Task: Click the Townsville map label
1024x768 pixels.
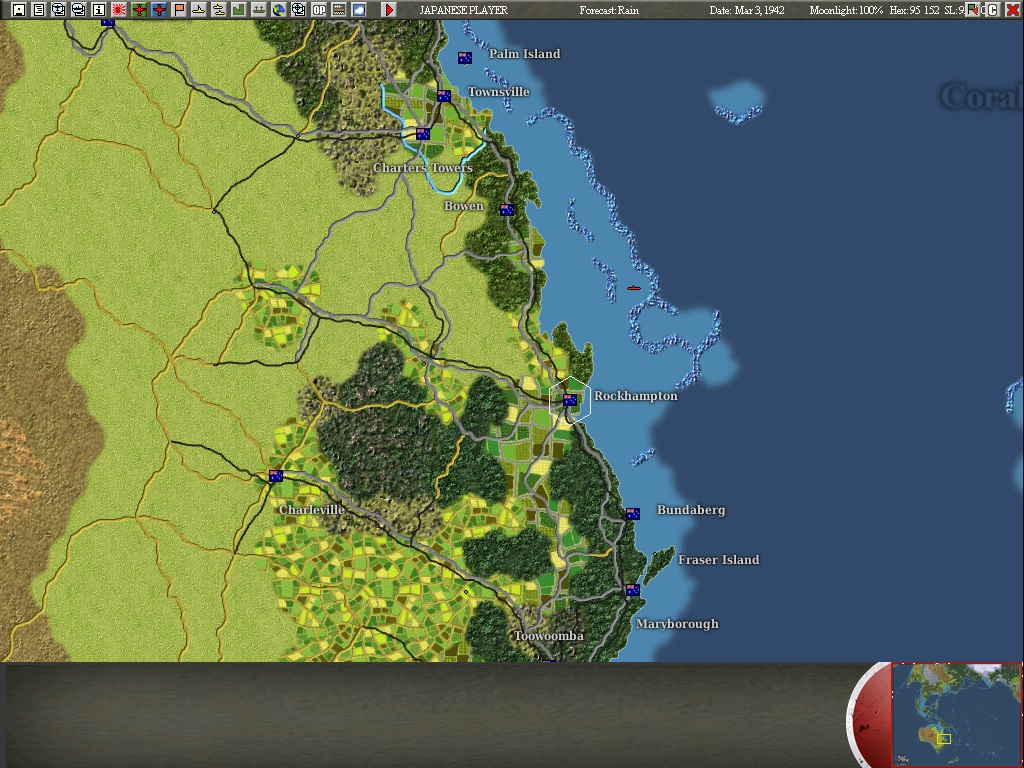Action: coord(498,91)
